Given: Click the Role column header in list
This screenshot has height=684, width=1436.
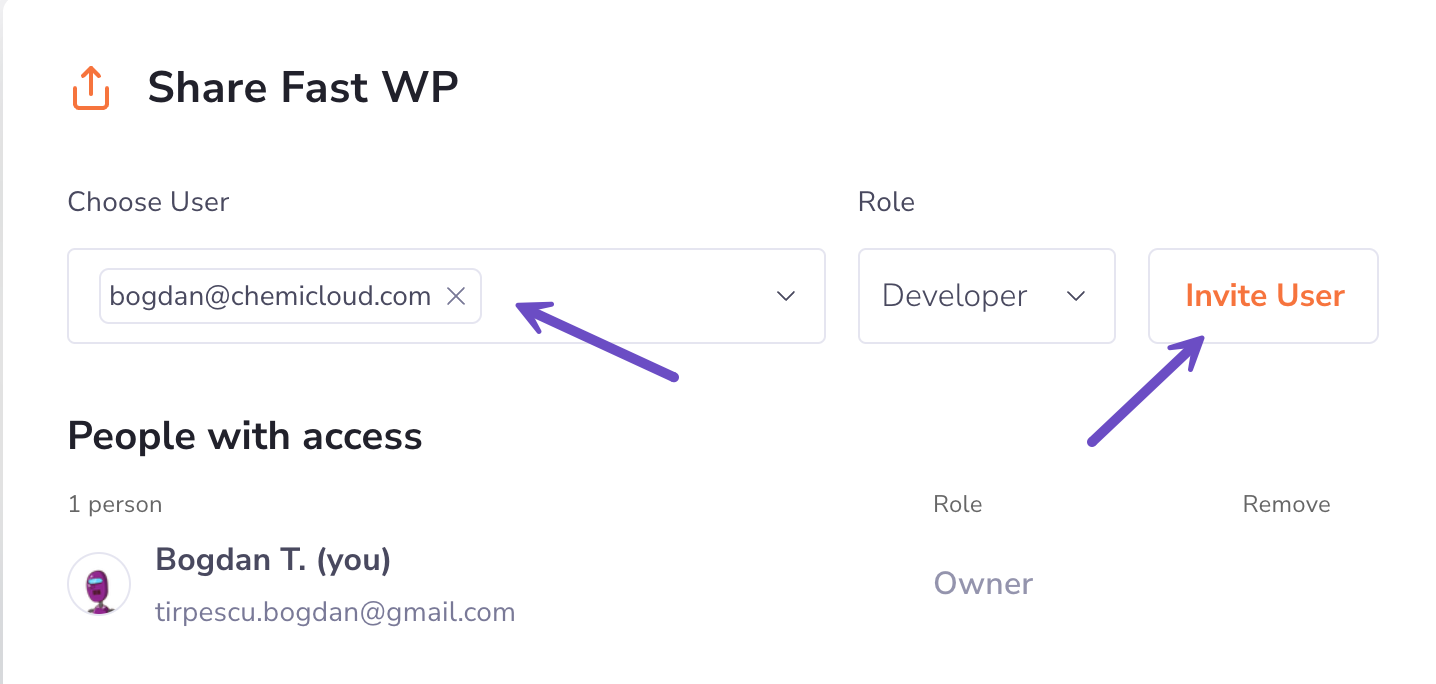Looking at the screenshot, I should pos(957,504).
